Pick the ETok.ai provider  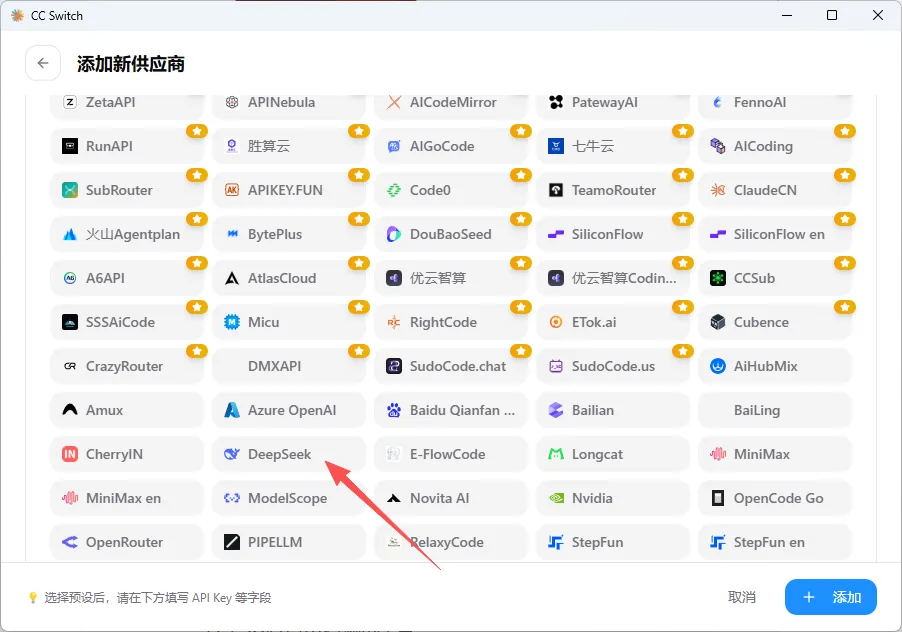[613, 322]
